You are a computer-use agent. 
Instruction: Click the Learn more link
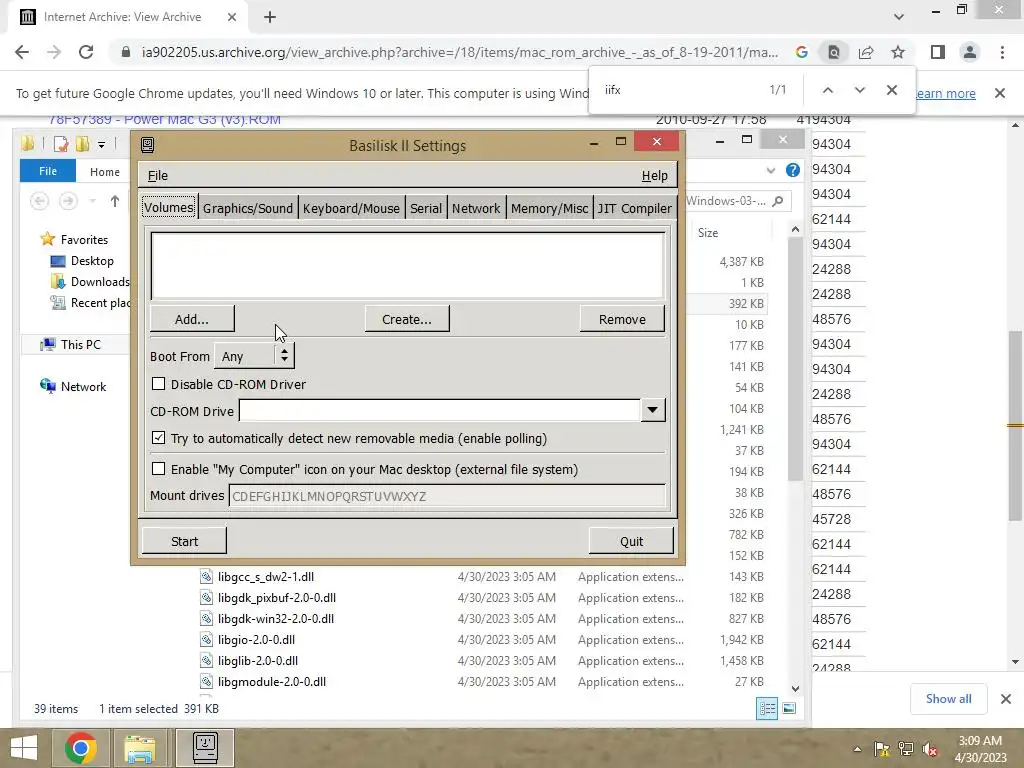click(x=946, y=93)
